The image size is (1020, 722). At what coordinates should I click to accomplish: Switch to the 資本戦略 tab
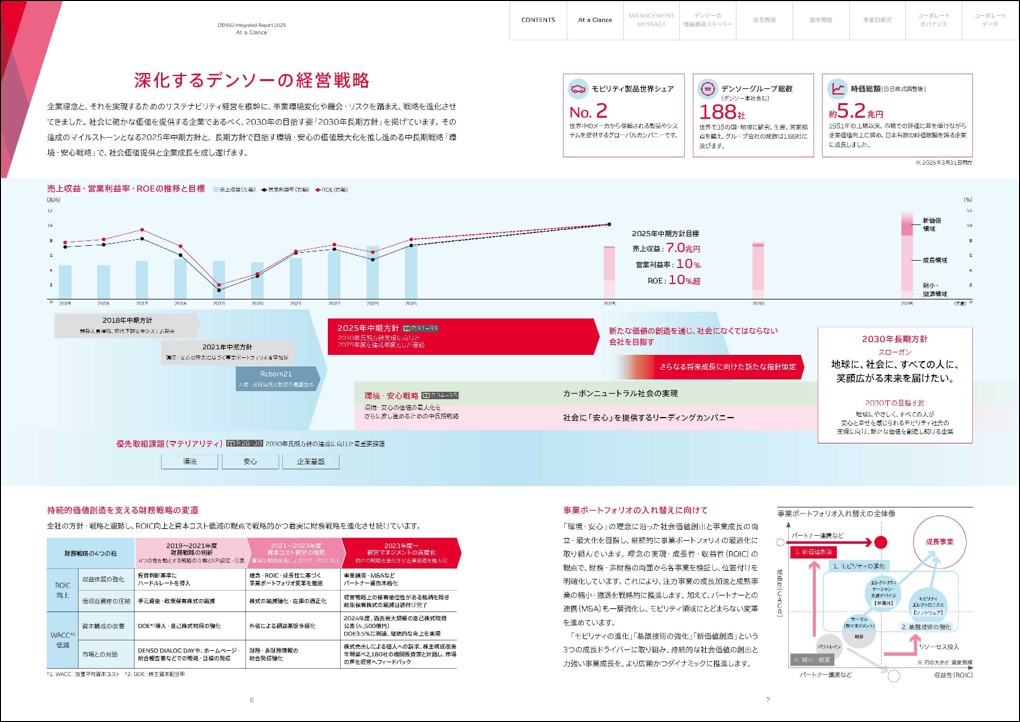coord(821,20)
